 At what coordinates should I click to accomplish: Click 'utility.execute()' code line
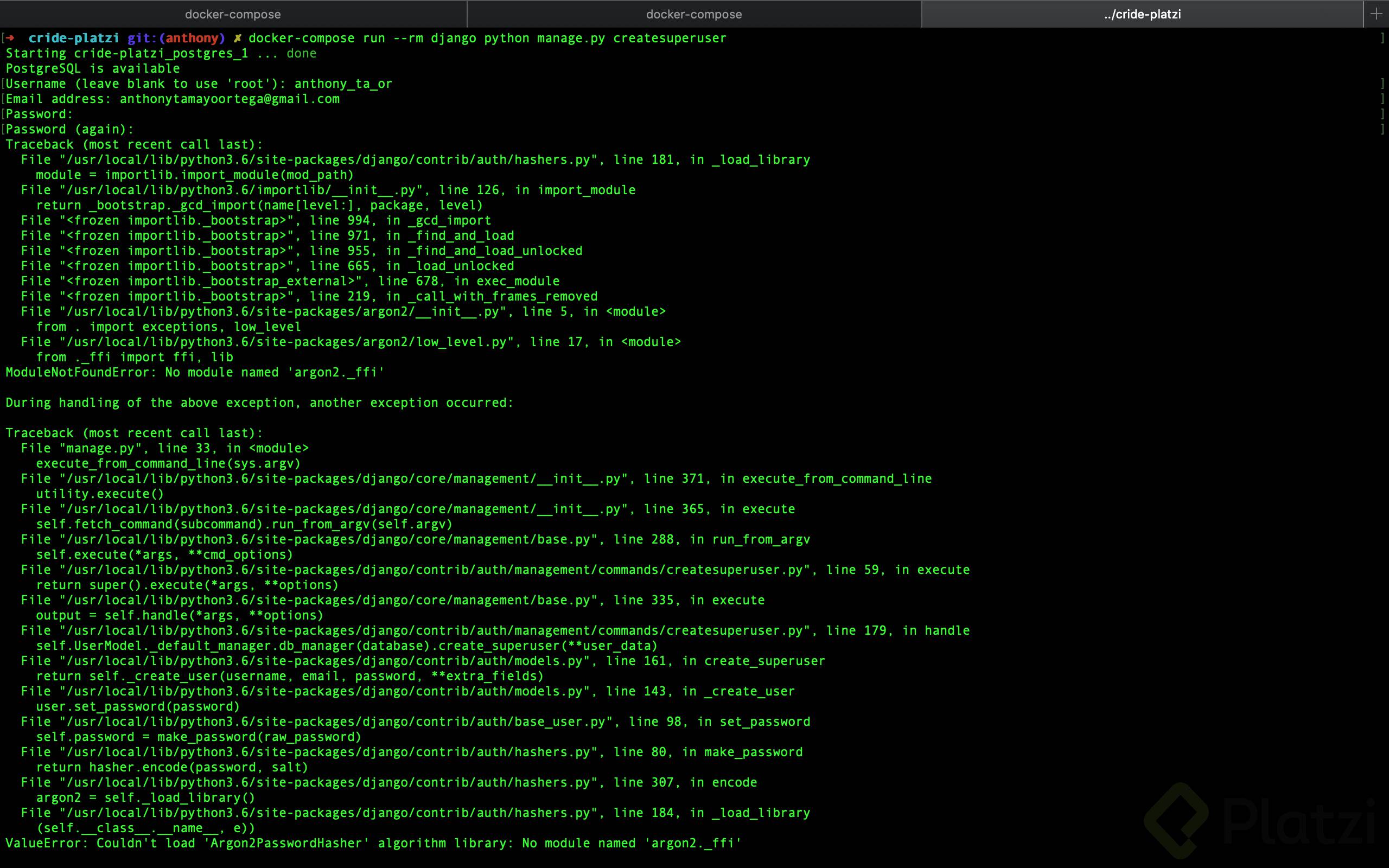point(100,494)
